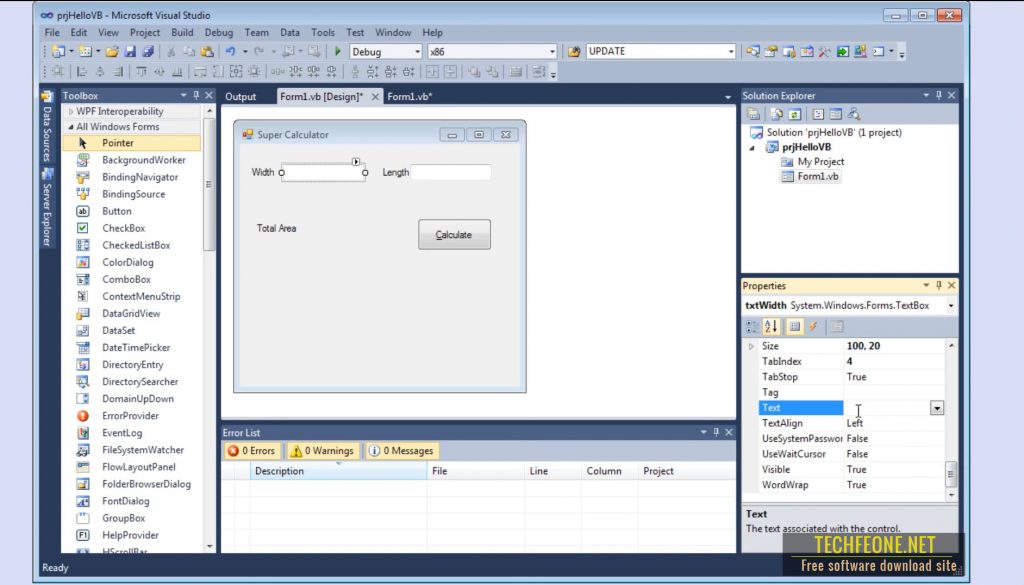
Task: Collapse the All Windows Forms toolbox group
Action: point(71,127)
